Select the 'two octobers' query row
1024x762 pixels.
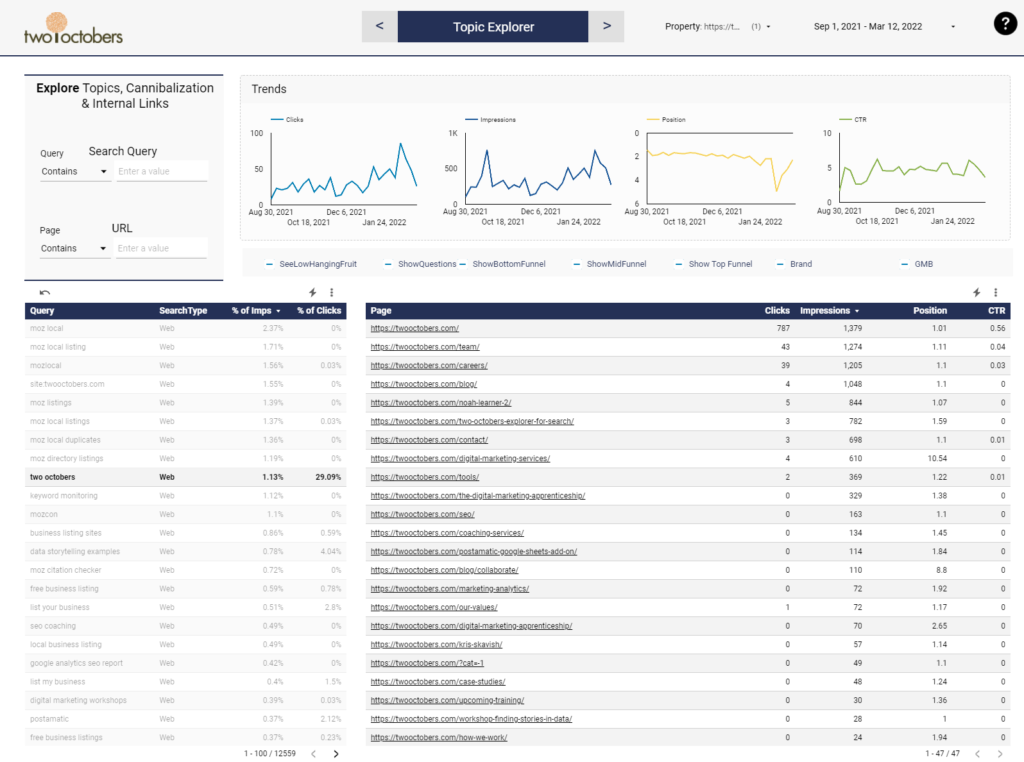click(185, 477)
